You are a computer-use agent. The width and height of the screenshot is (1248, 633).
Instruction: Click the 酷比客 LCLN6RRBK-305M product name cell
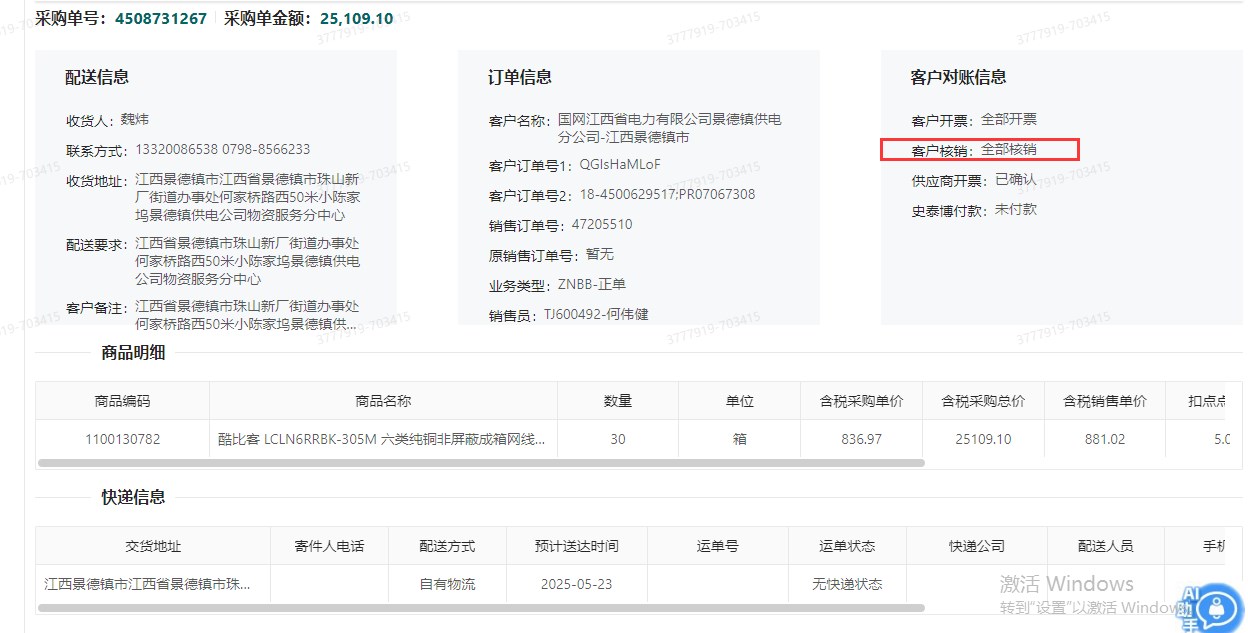pyautogui.click(x=383, y=439)
